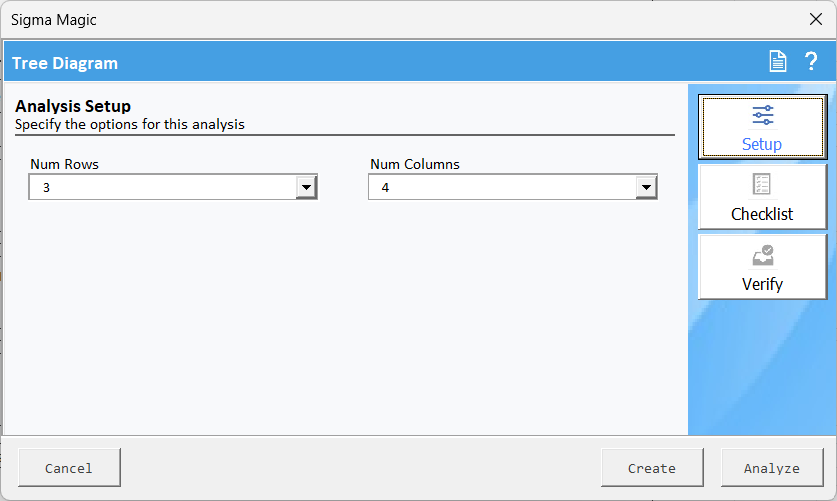Viewport: 837px width, 501px height.
Task: Select the Setup tab label
Action: point(762,144)
